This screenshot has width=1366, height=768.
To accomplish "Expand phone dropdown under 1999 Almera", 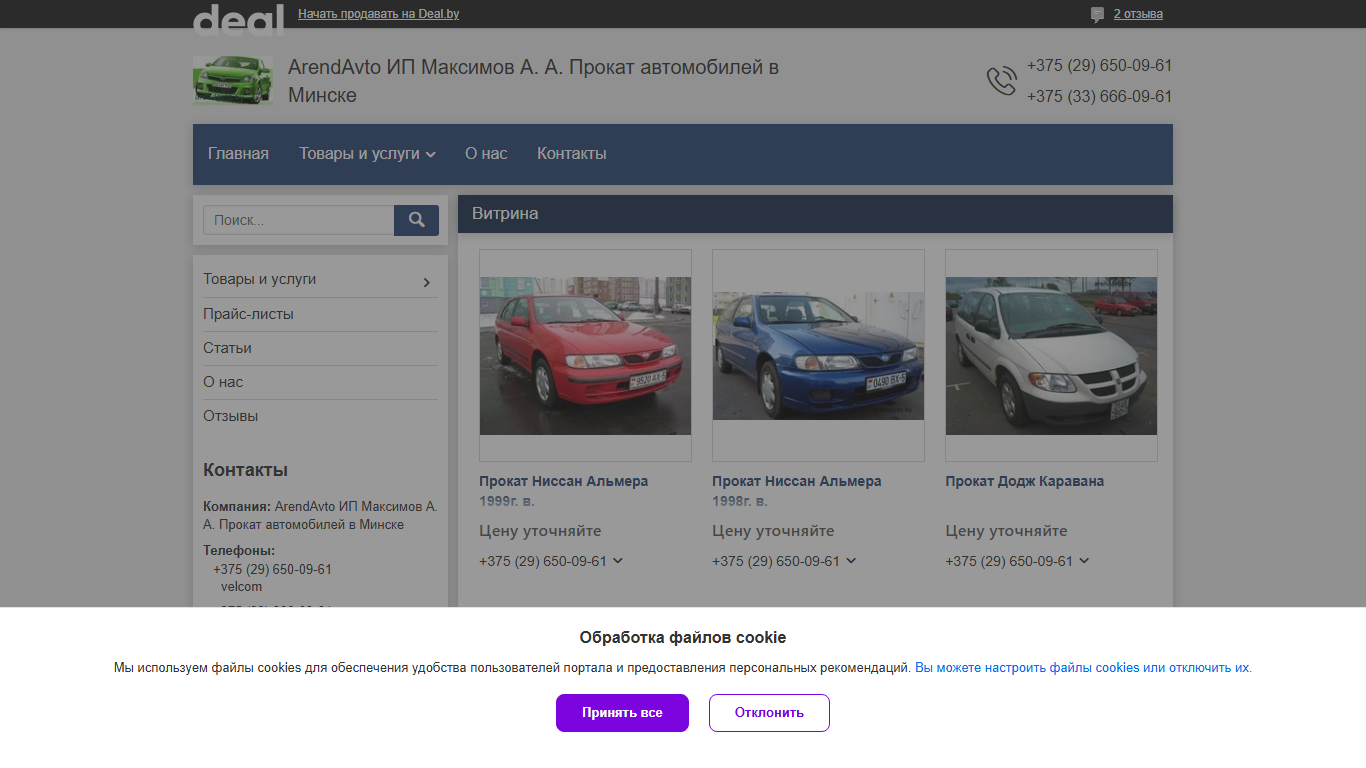I will click(x=618, y=561).
